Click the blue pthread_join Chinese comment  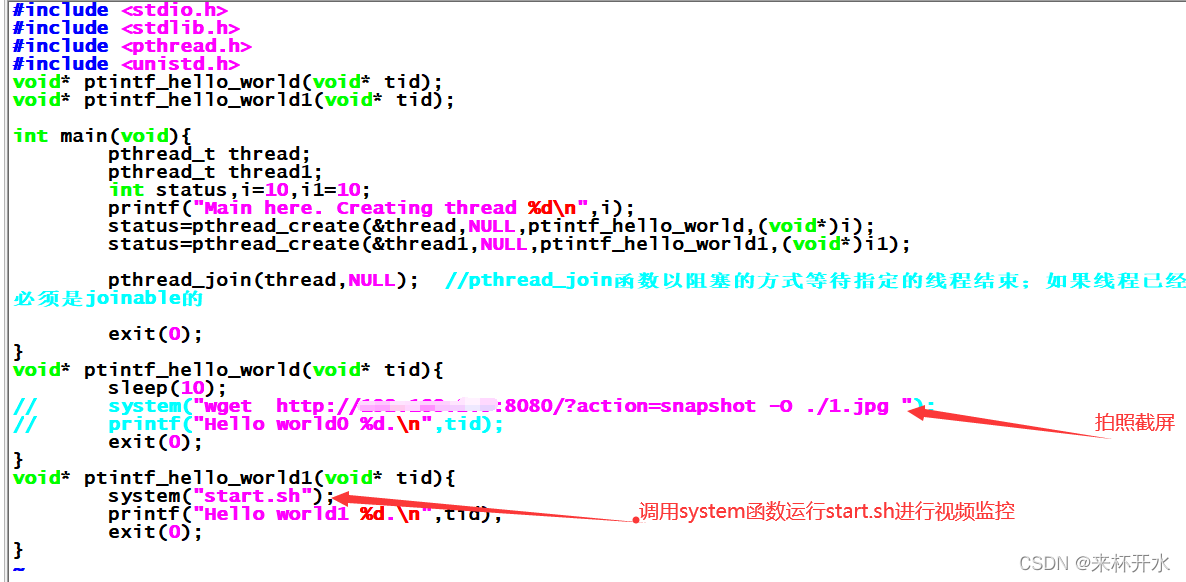(815, 281)
